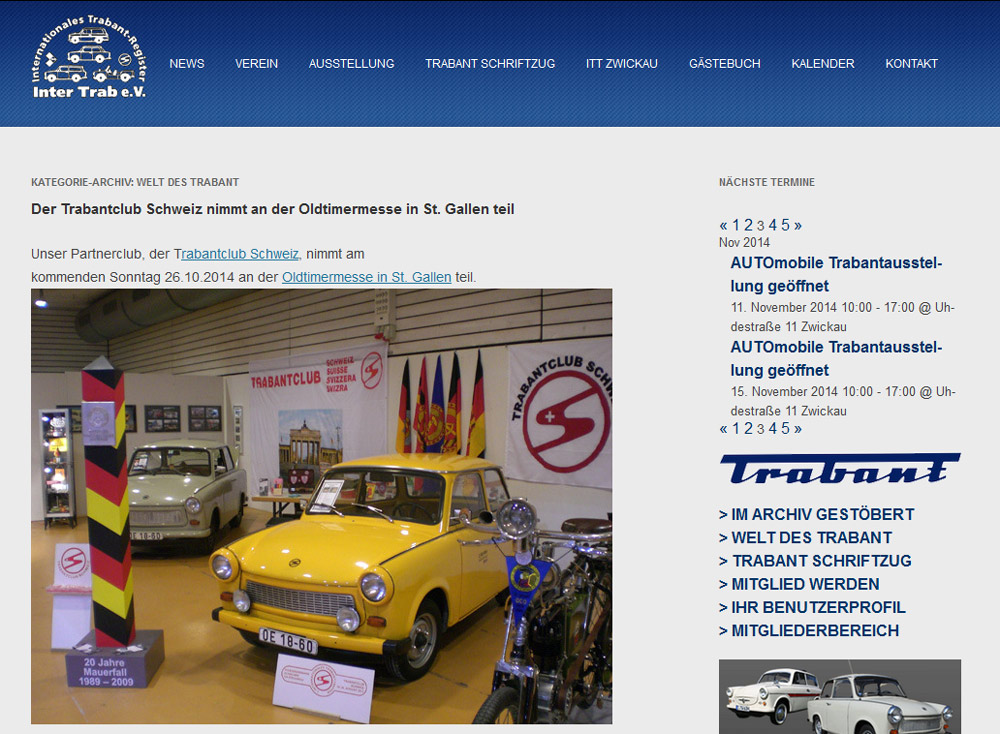Open the AUSSTELLUNG menu item
Viewport: 1000px width, 734px height.
tap(351, 64)
